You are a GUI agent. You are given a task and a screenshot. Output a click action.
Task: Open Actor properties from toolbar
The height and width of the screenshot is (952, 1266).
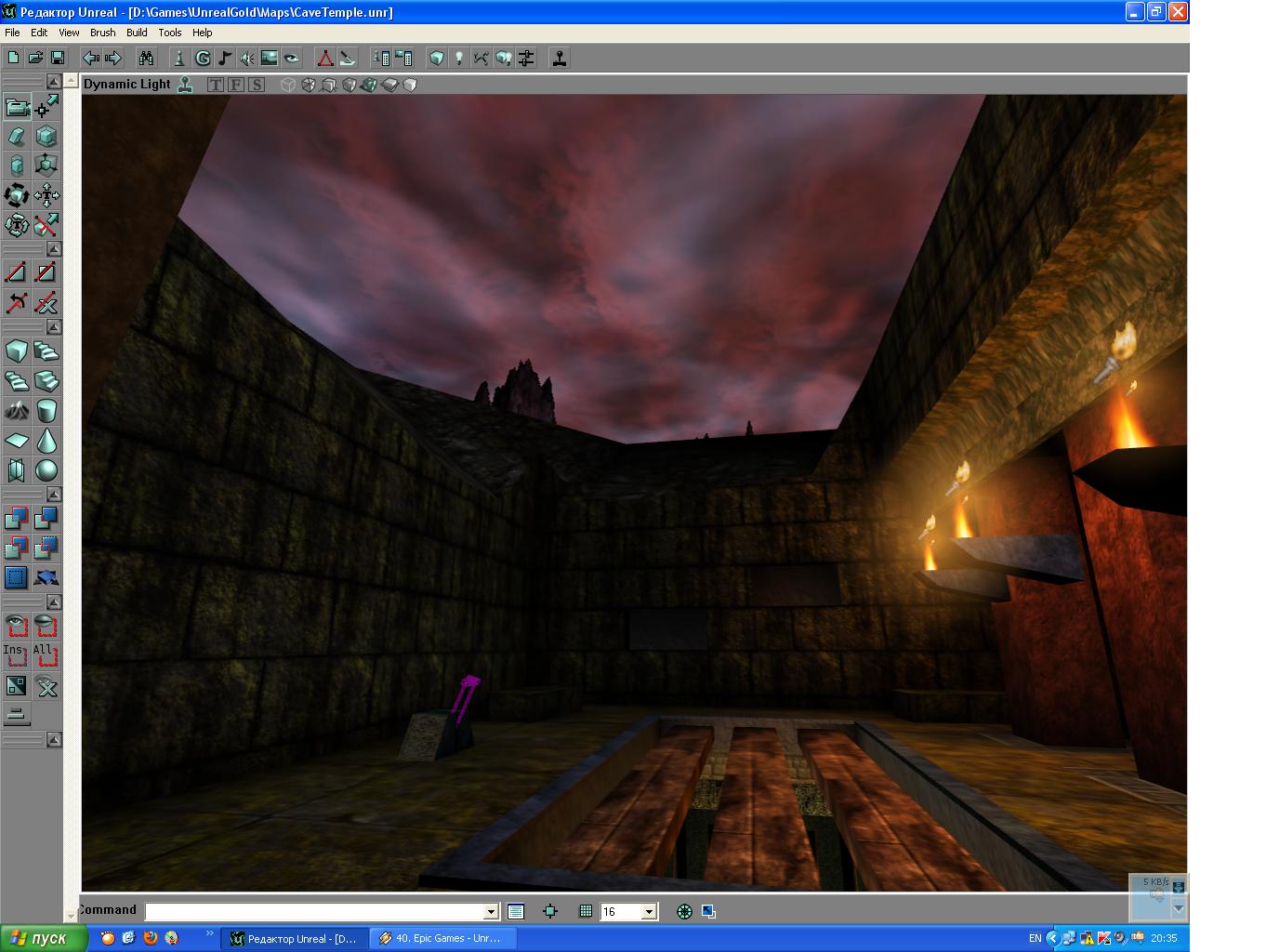click(x=381, y=58)
